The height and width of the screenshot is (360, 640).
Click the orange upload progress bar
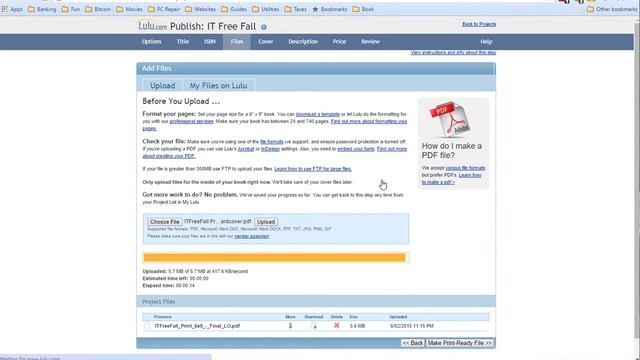(x=276, y=257)
